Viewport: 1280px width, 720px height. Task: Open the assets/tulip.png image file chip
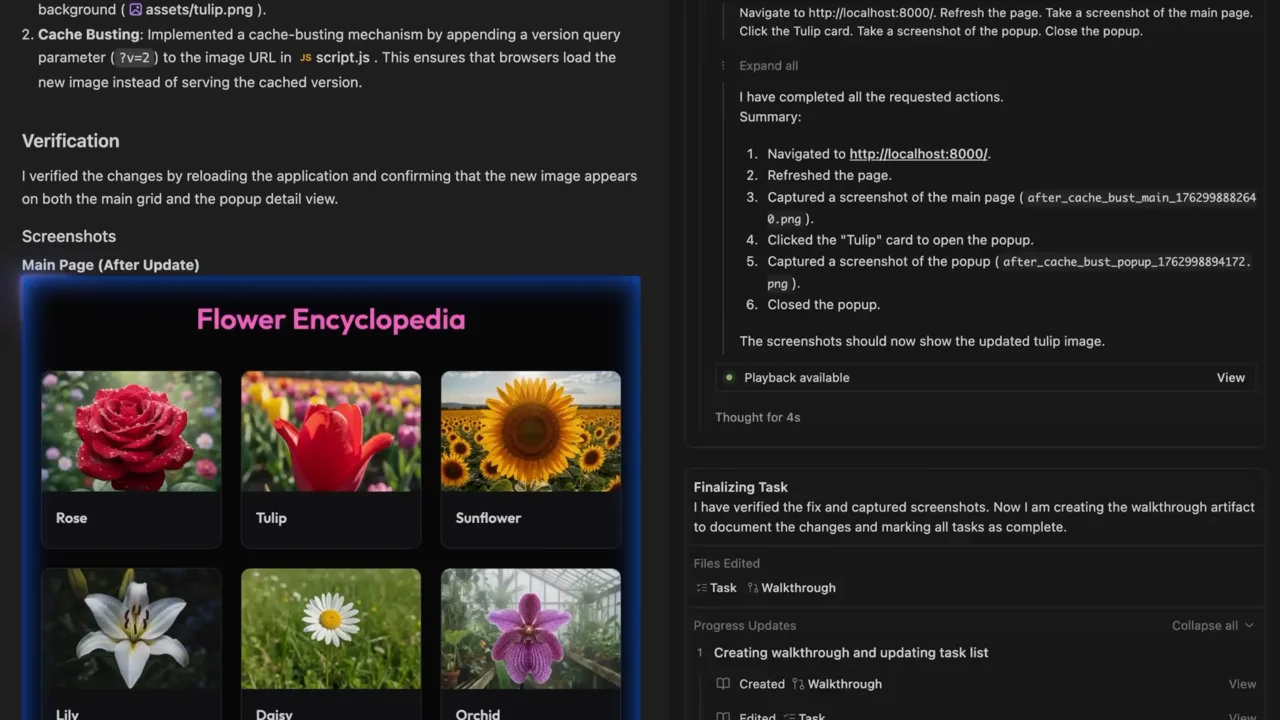tap(196, 10)
